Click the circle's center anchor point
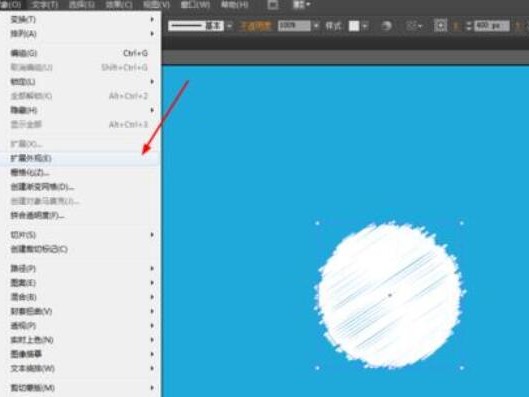This screenshot has width=529, height=397. [x=390, y=295]
